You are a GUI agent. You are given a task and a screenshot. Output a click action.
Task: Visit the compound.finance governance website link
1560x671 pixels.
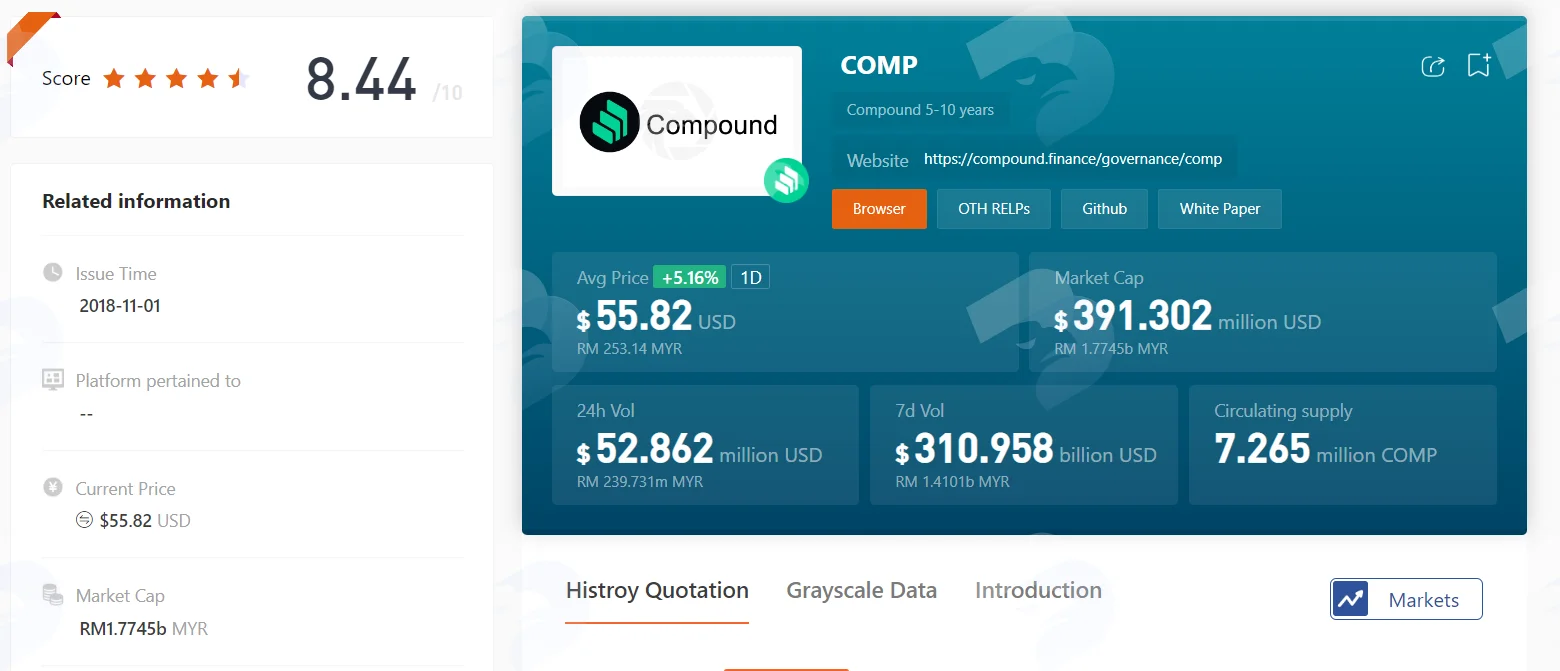pos(1073,159)
